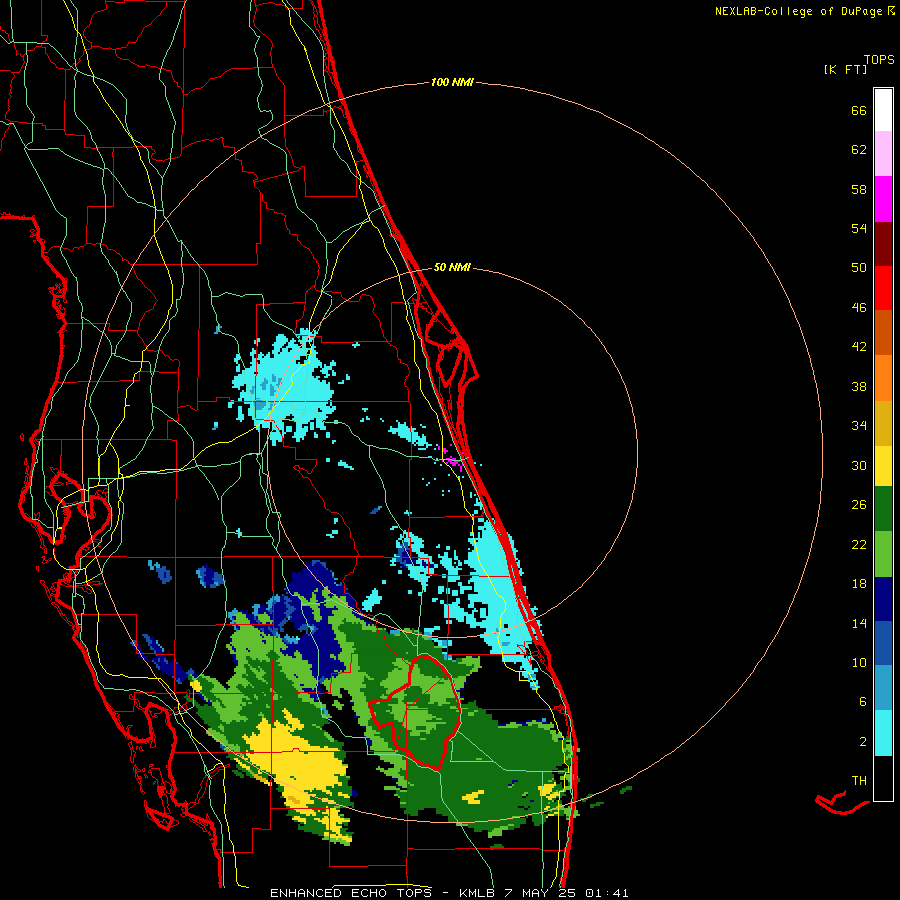Click inside the Lake Okeechobee outline
The height and width of the screenshot is (900, 900).
pyautogui.click(x=424, y=712)
